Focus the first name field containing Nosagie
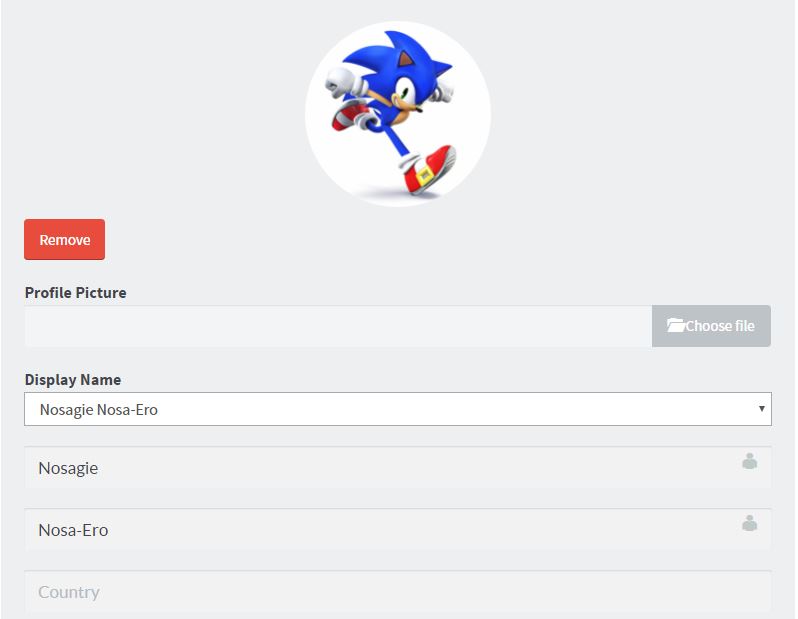This screenshot has height=619, width=798. (x=398, y=468)
